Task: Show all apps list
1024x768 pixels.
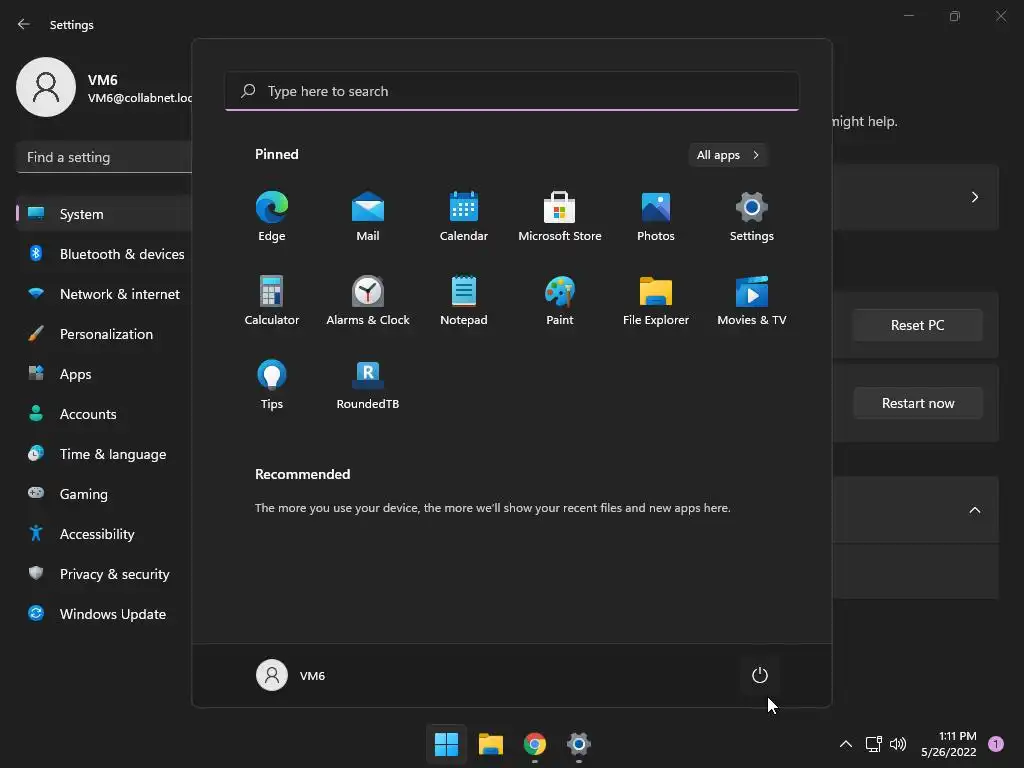Action: (728, 155)
